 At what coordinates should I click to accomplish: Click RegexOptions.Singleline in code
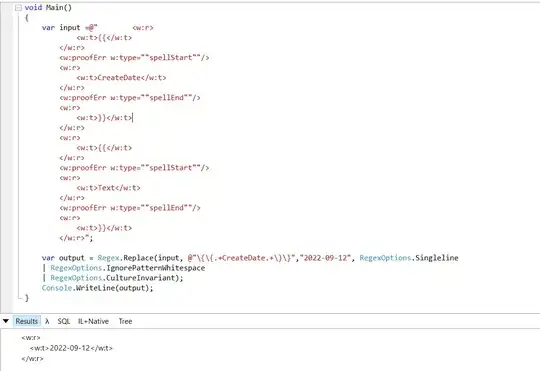409,258
